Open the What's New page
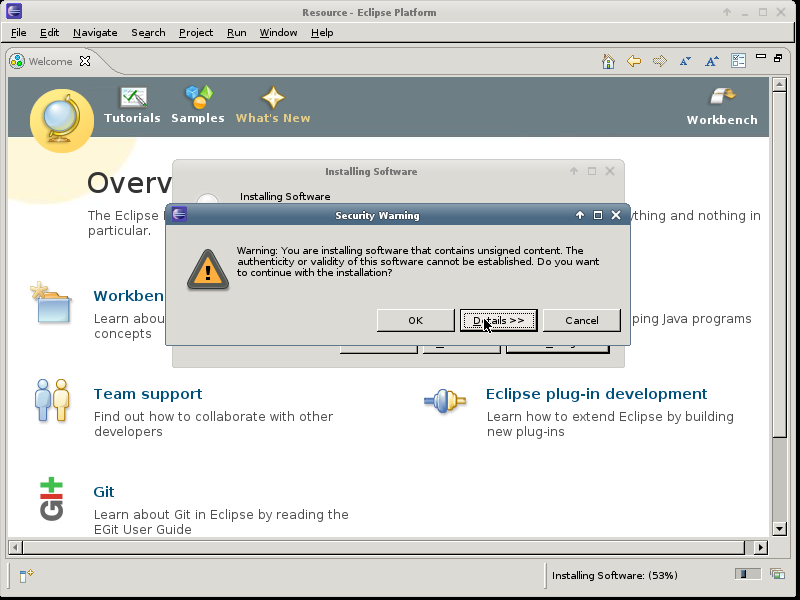The width and height of the screenshot is (800, 600). coord(273,105)
